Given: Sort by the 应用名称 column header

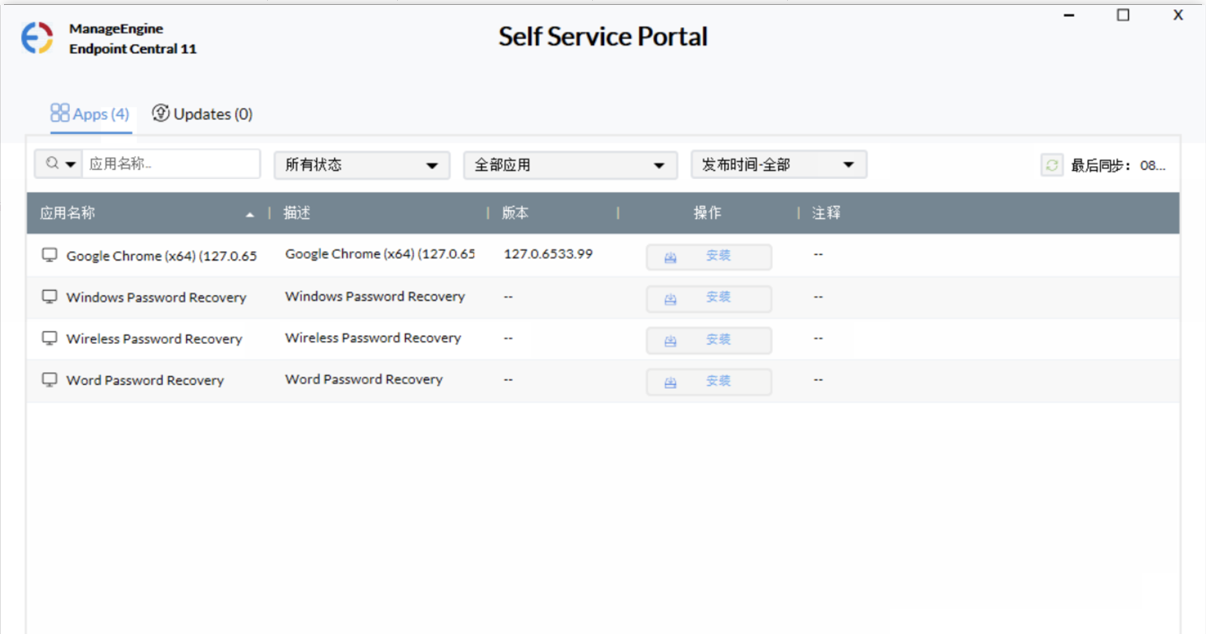Looking at the screenshot, I should tap(68, 213).
